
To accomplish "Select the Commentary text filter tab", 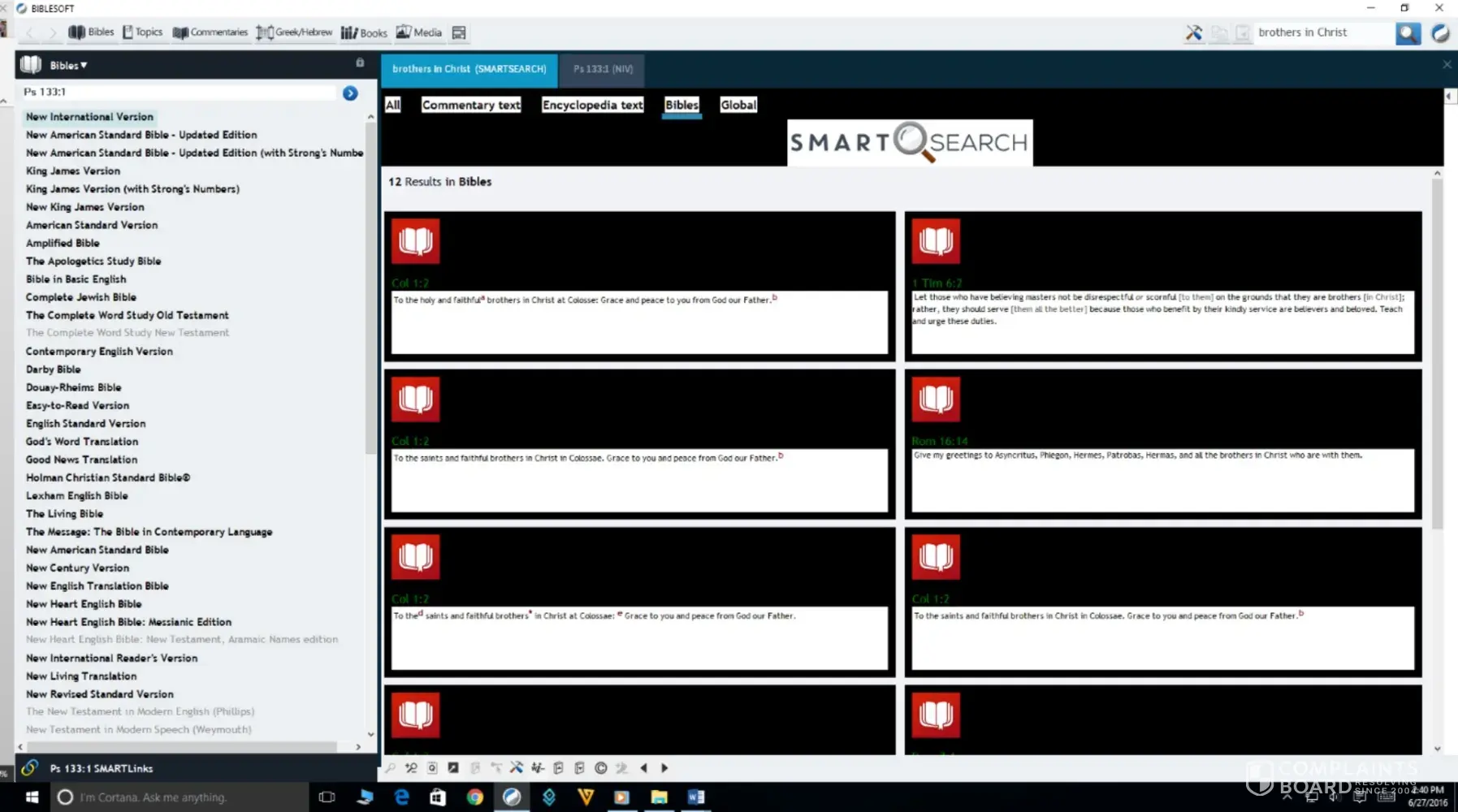I will [x=471, y=105].
